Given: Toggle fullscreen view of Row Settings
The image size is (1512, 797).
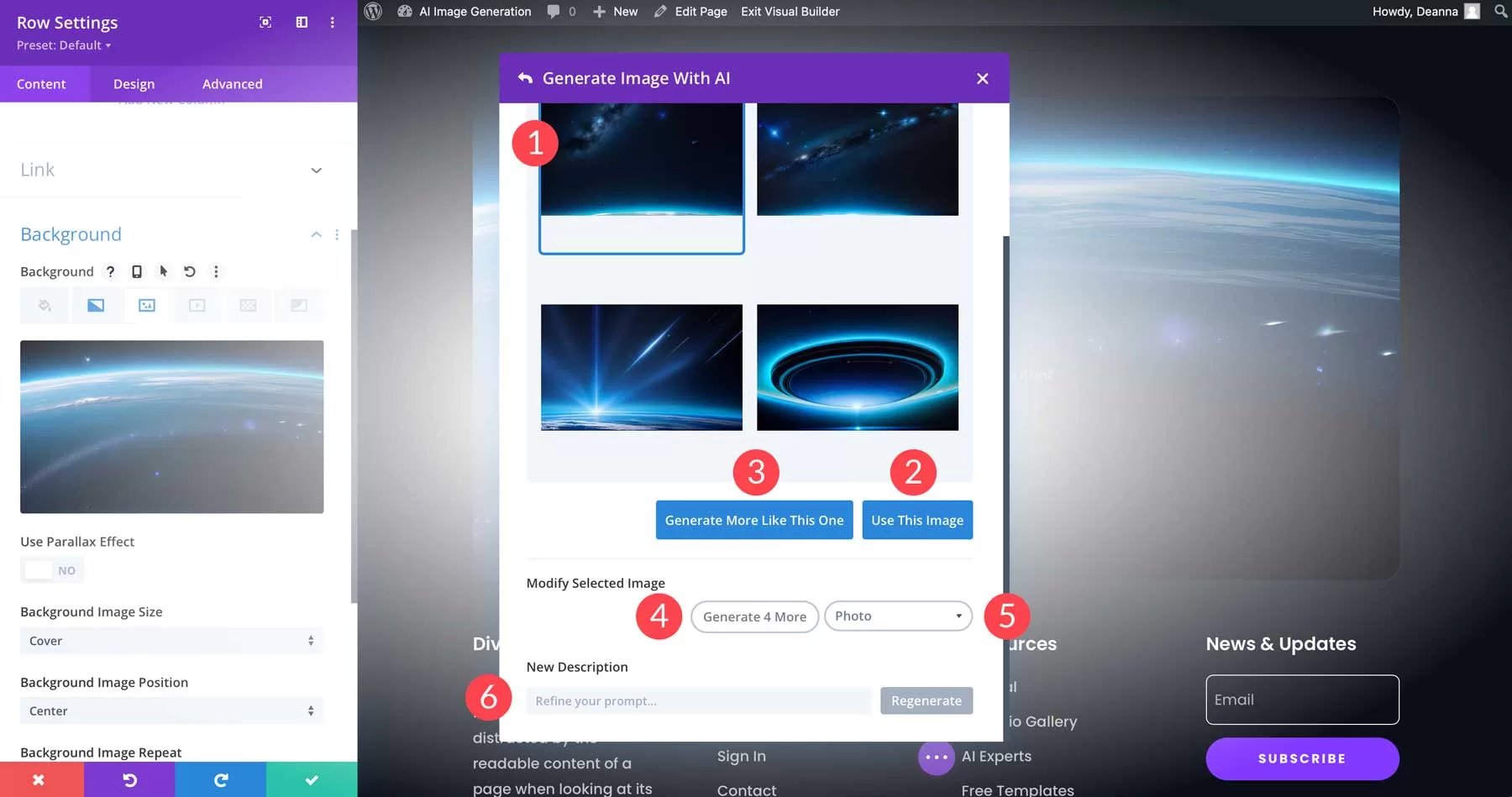Looking at the screenshot, I should click(x=265, y=23).
